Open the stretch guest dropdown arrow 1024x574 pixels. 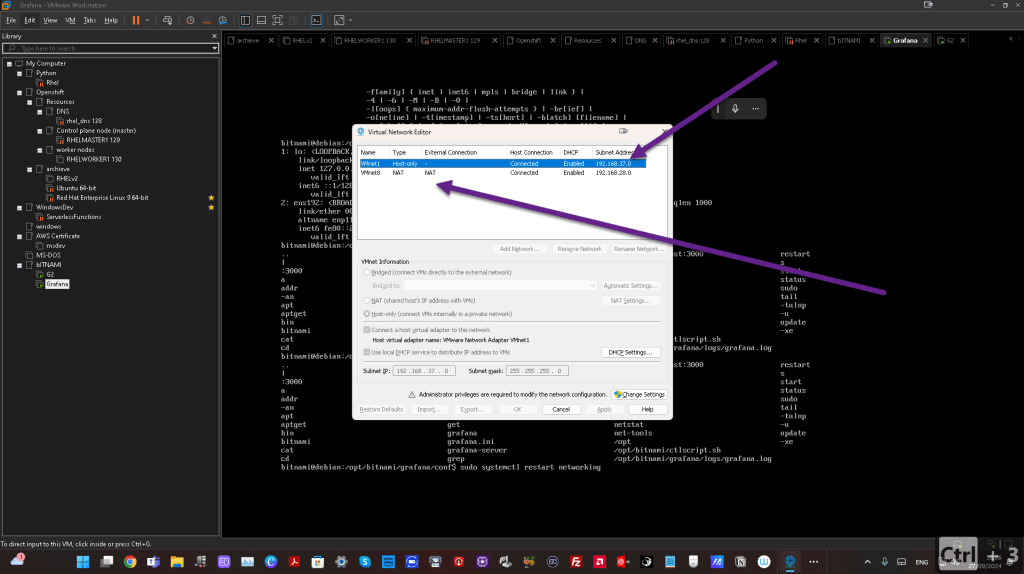tap(351, 20)
